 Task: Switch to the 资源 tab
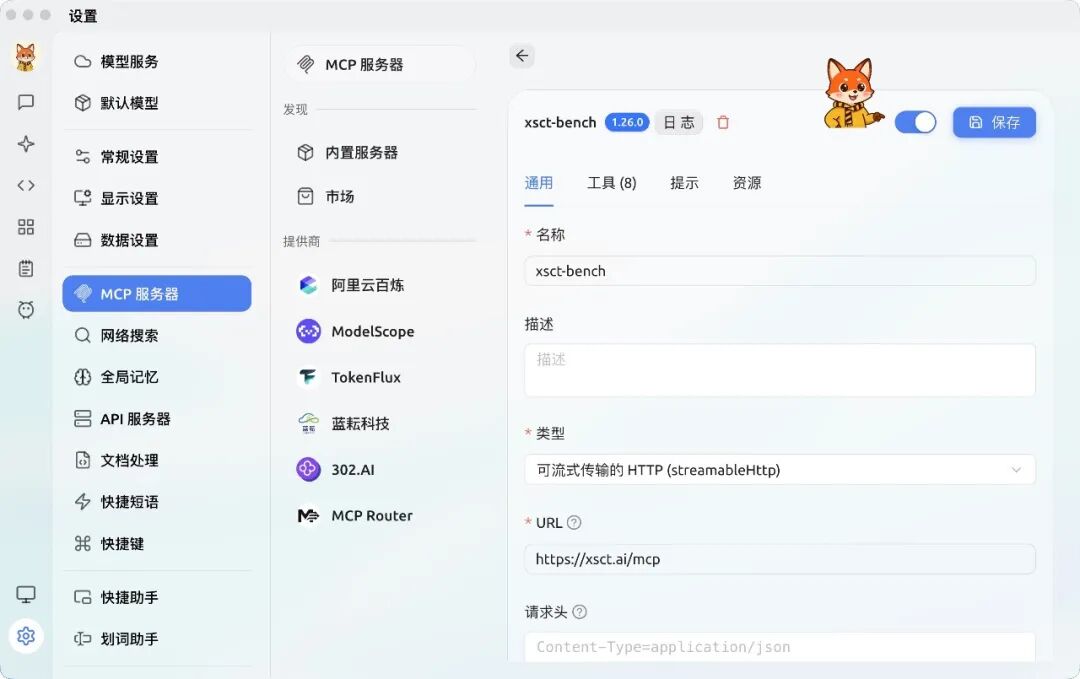coord(746,183)
